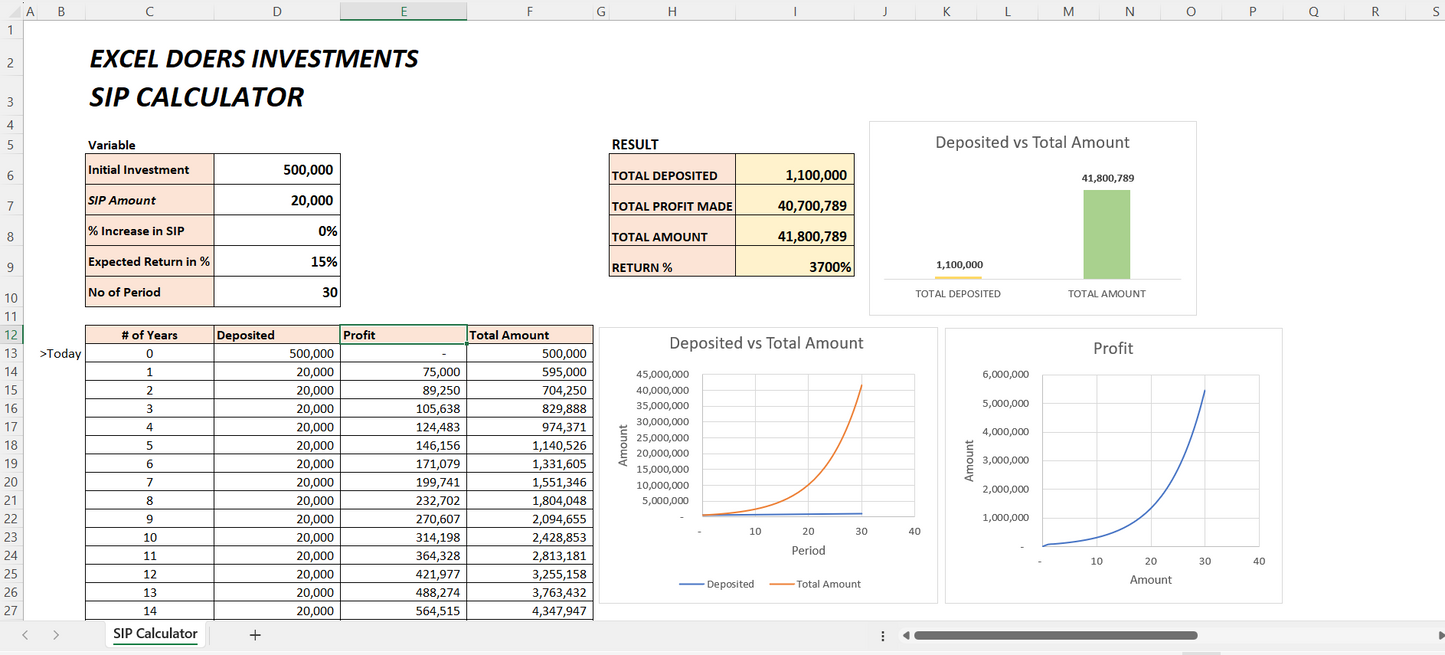
Task: Click the horizontal scrollbar thumb
Action: coord(1055,635)
